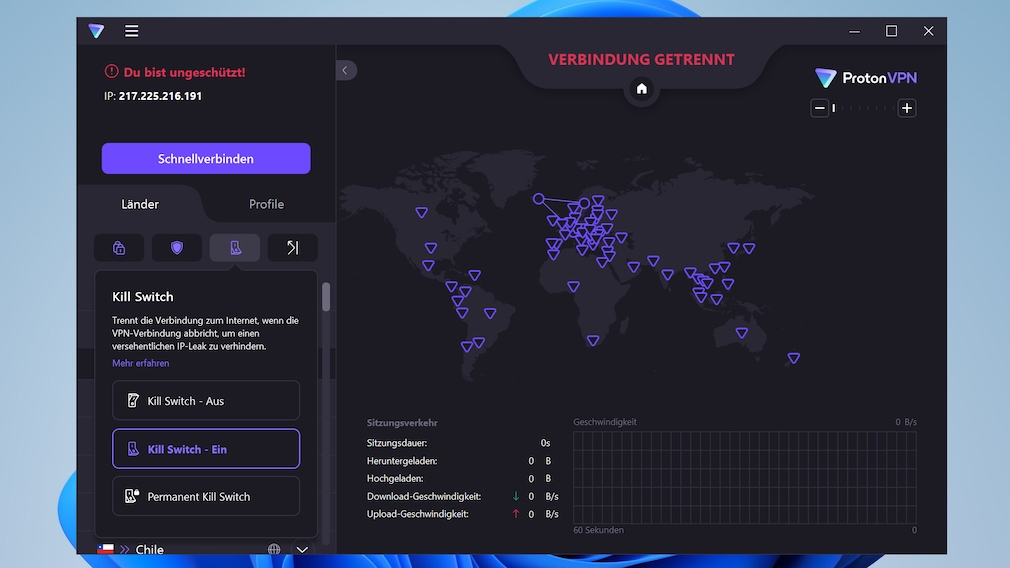Collapse the sidebar with the chevron

tap(345, 70)
